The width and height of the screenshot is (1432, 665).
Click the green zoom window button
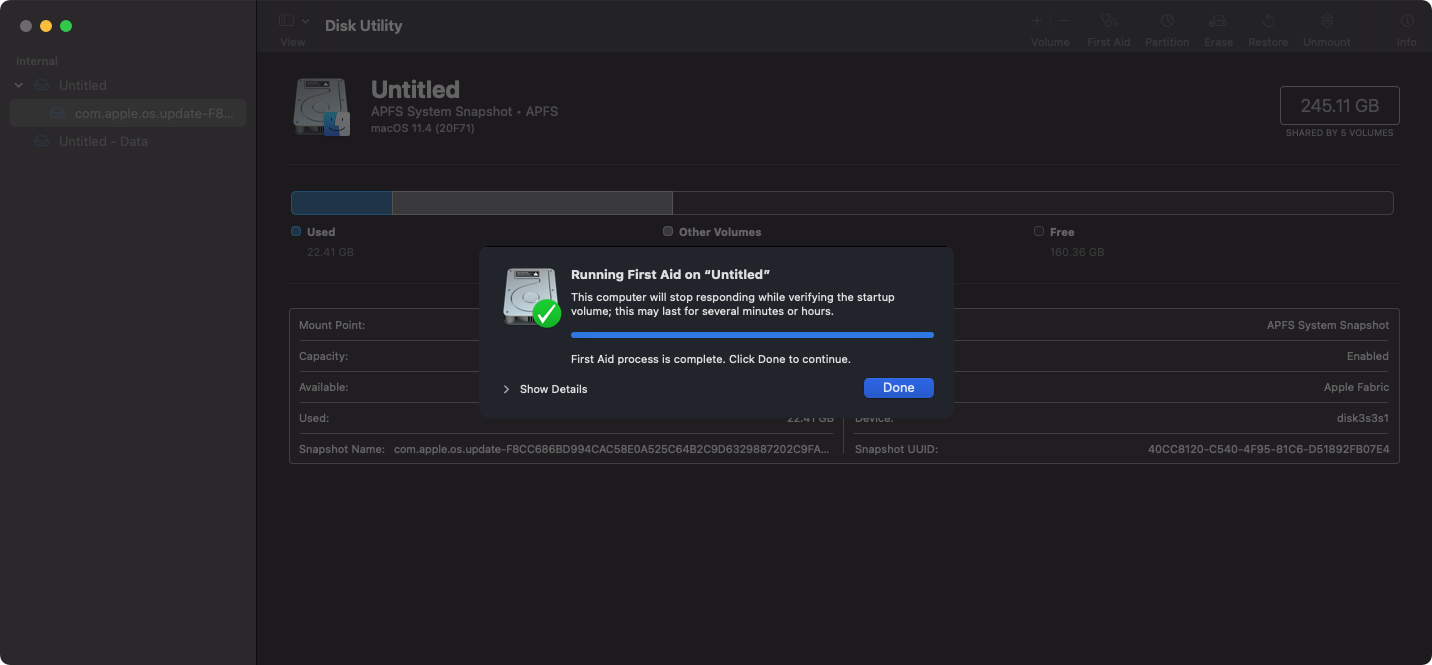click(x=66, y=26)
